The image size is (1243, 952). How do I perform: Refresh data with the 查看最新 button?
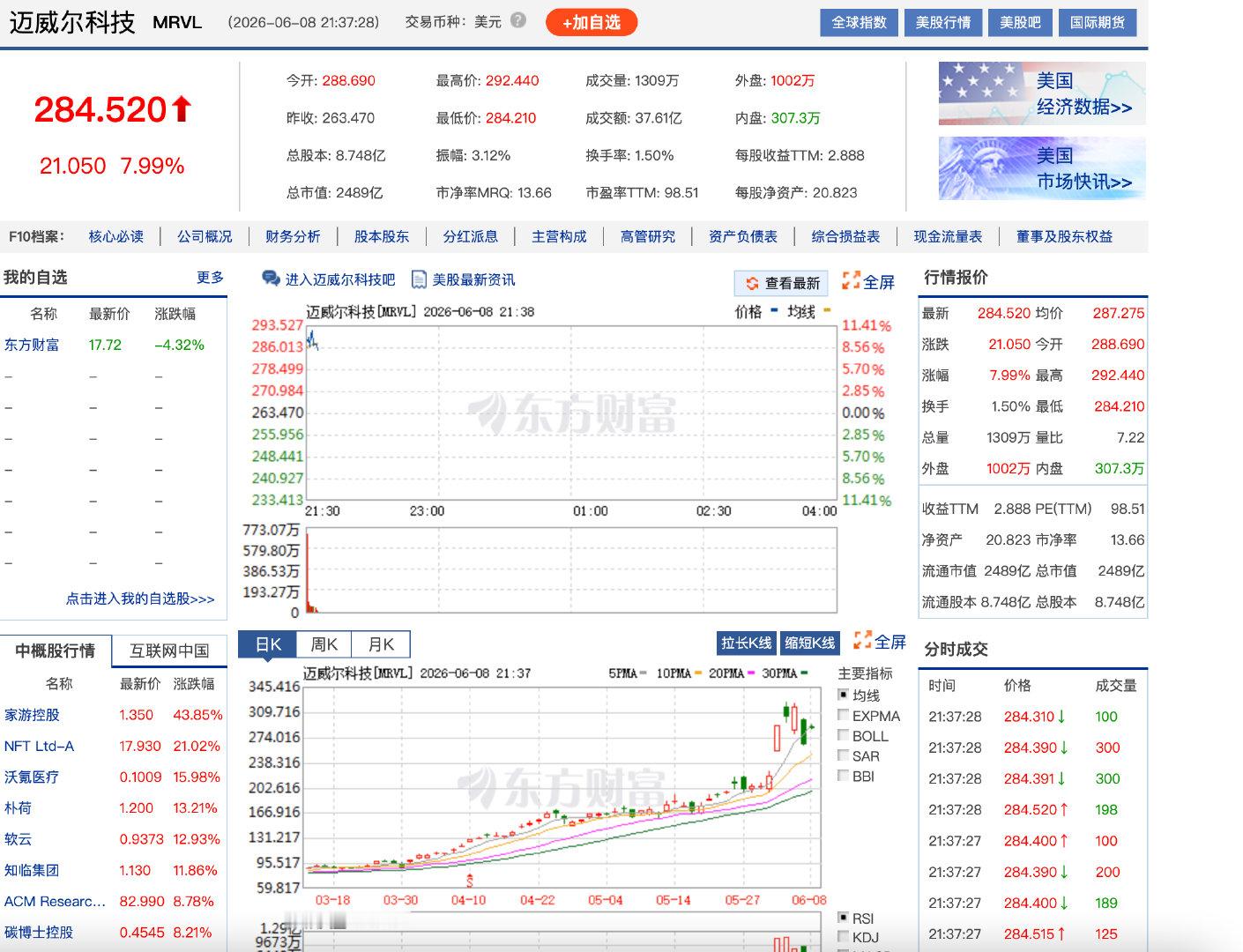[782, 283]
